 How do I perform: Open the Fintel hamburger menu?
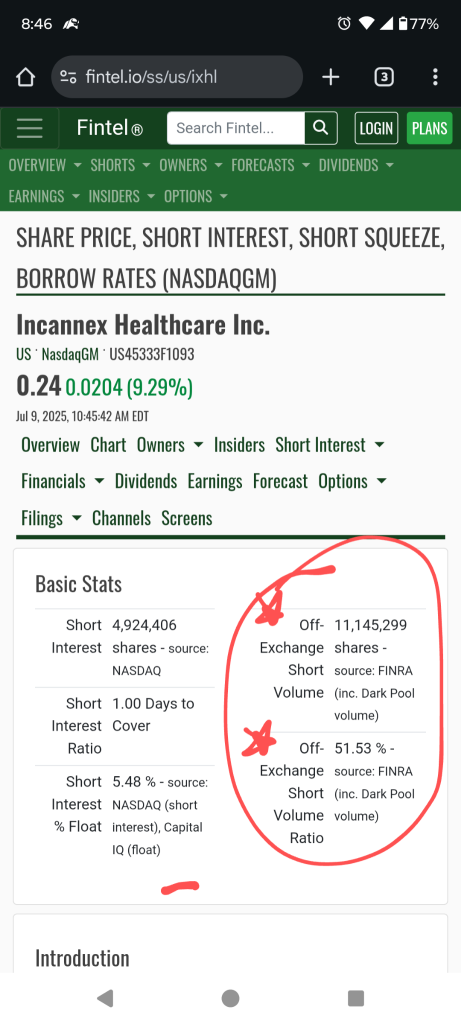29,128
